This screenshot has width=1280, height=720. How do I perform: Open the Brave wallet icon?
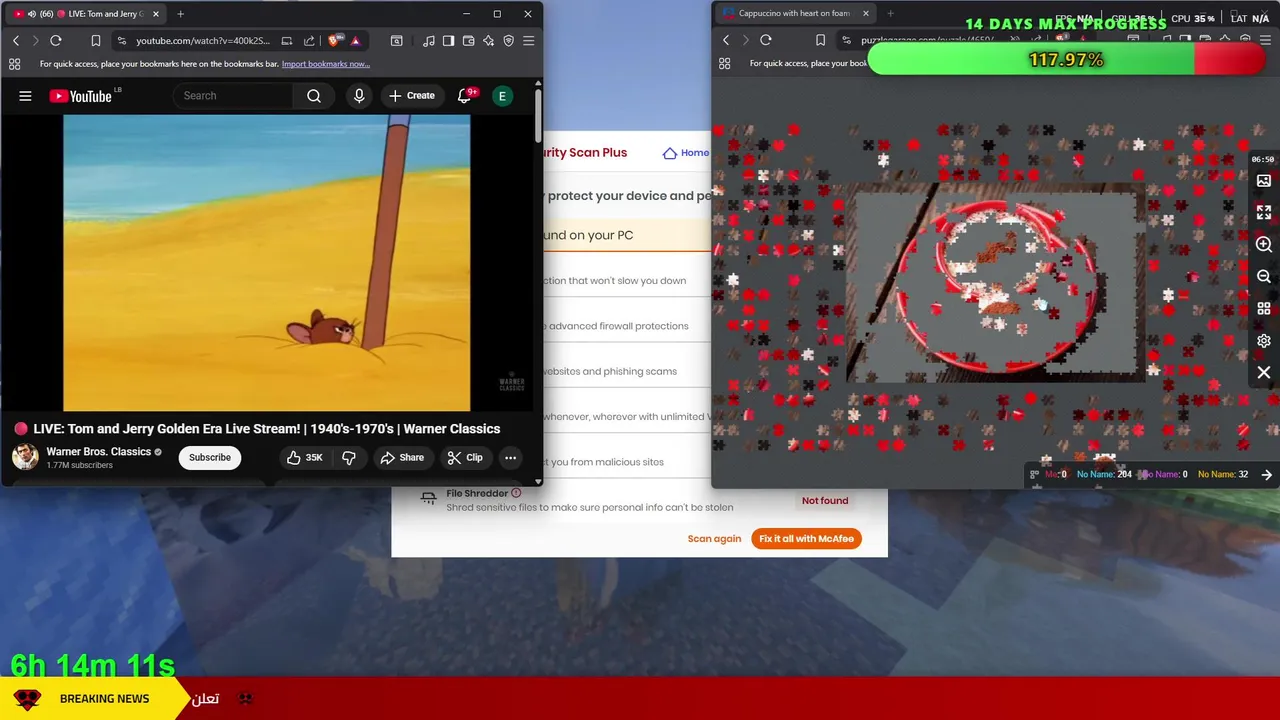click(469, 41)
